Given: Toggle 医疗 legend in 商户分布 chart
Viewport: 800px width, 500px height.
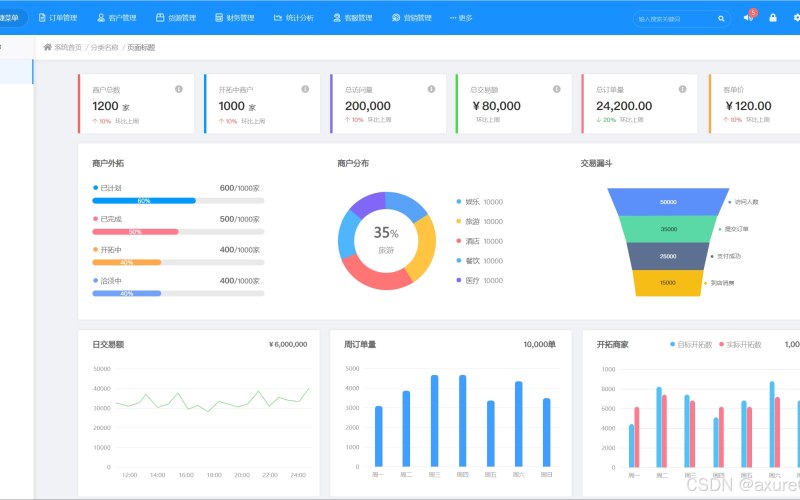Looking at the screenshot, I should point(479,281).
